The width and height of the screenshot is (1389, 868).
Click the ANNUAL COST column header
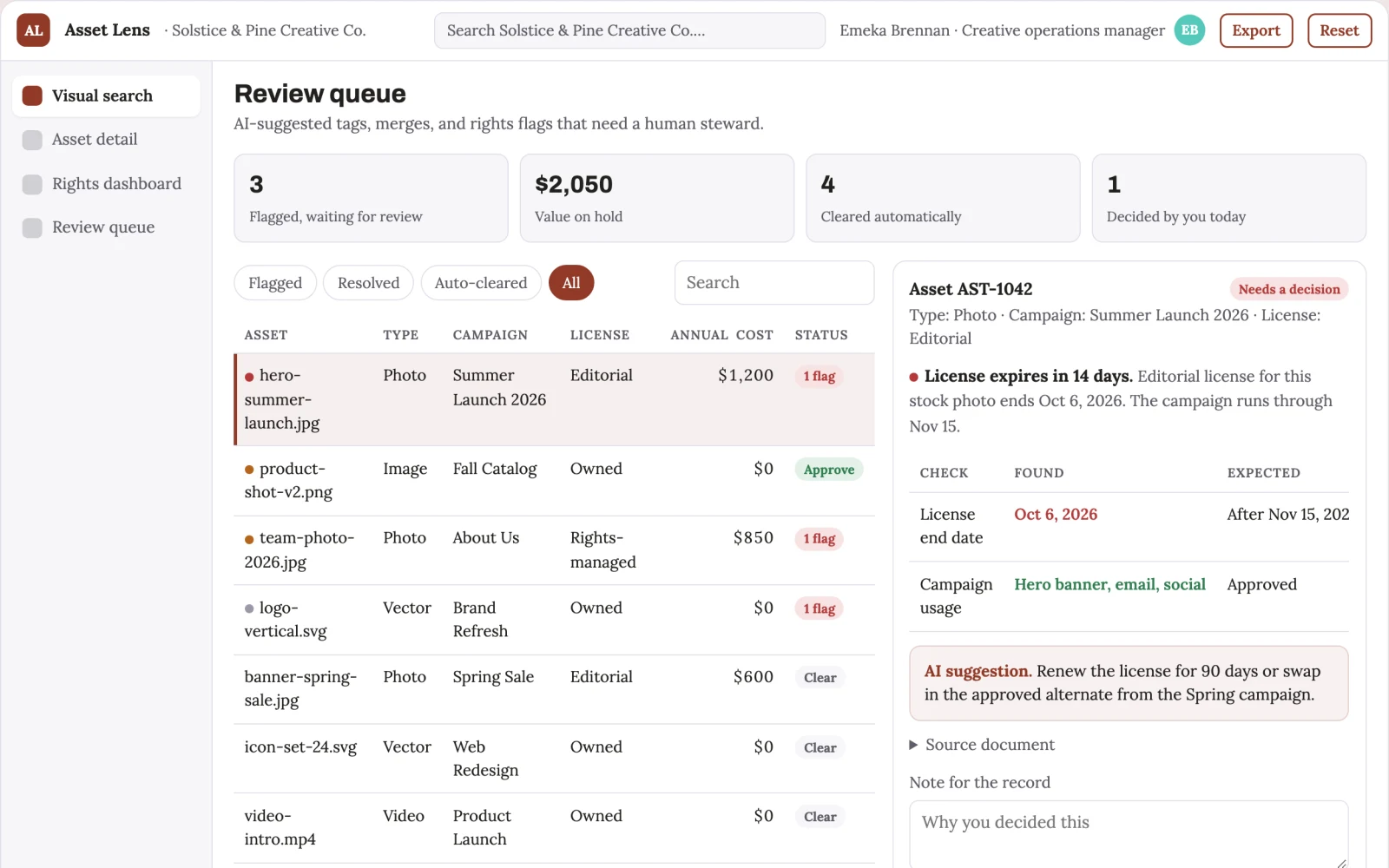tap(721, 335)
